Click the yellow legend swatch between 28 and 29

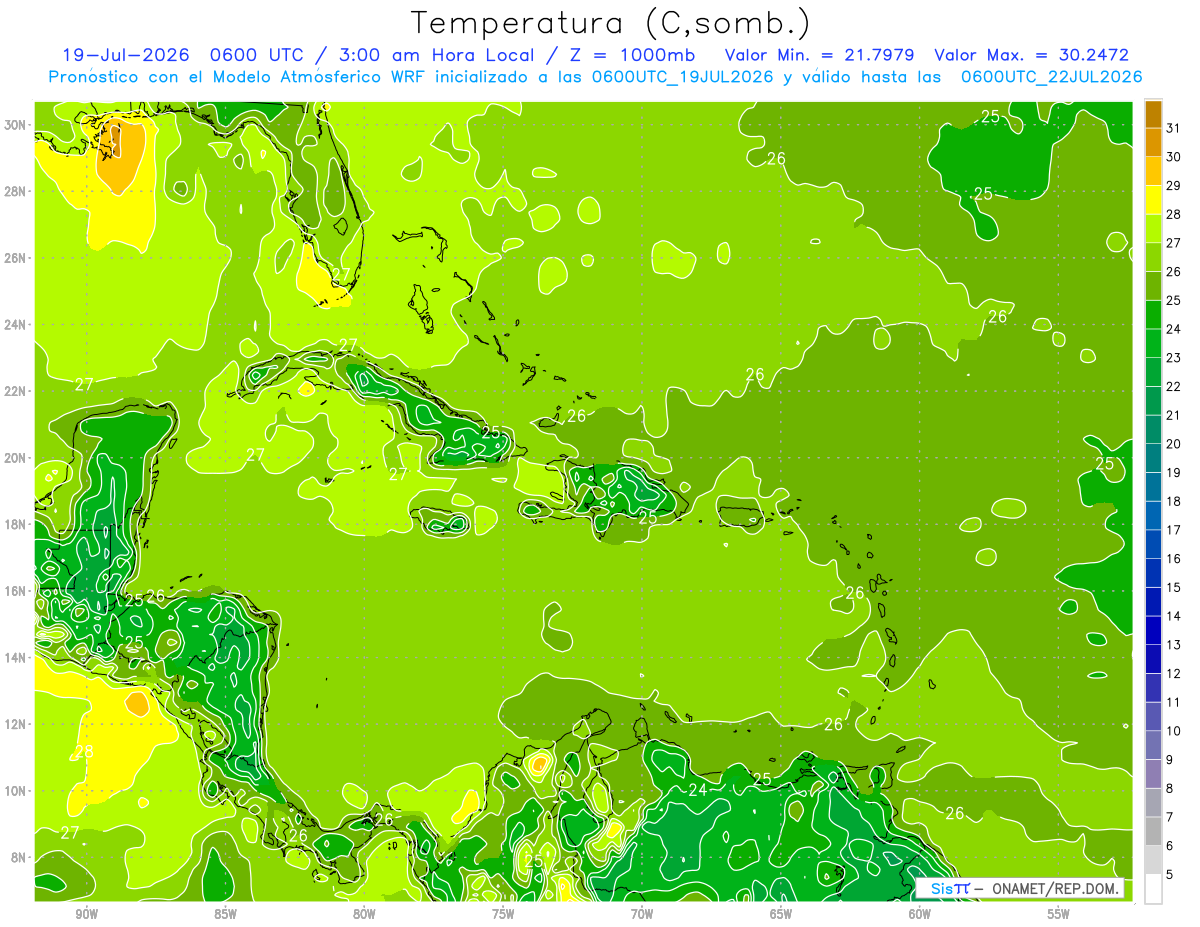point(1153,199)
